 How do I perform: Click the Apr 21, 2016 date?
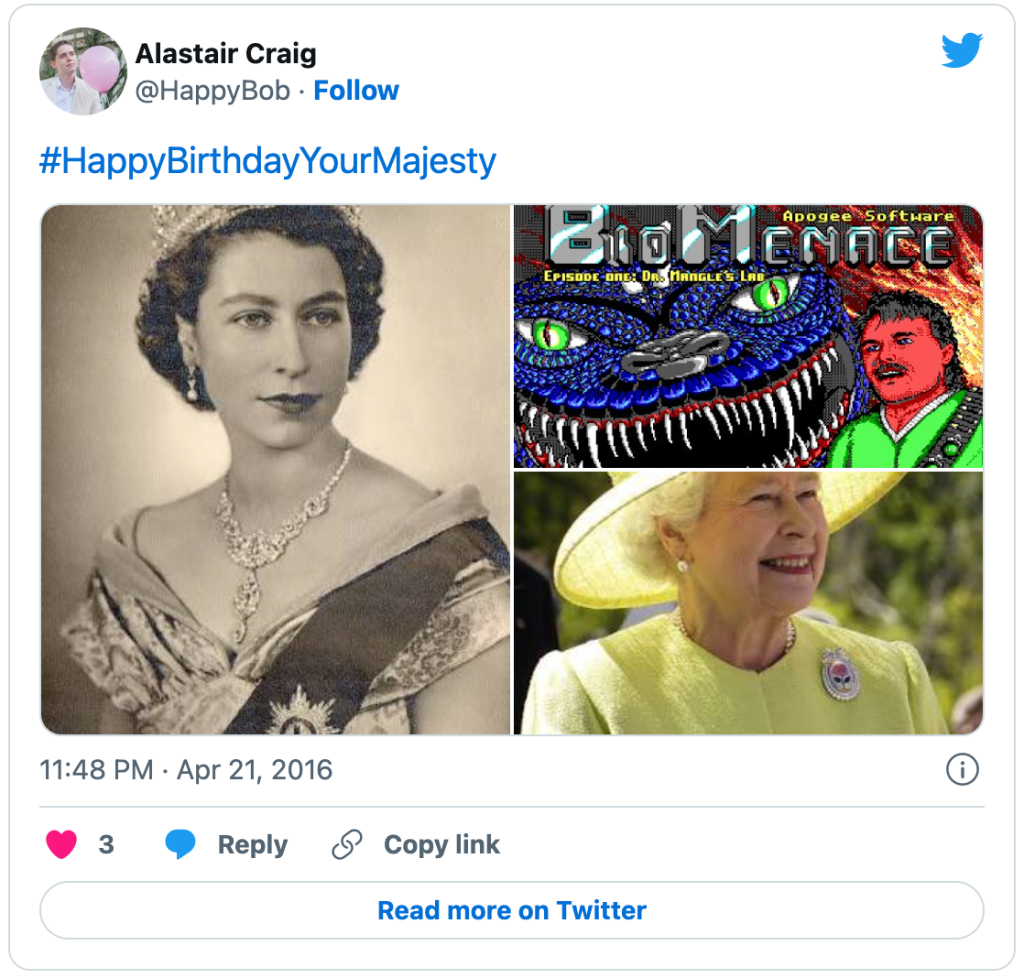point(255,770)
